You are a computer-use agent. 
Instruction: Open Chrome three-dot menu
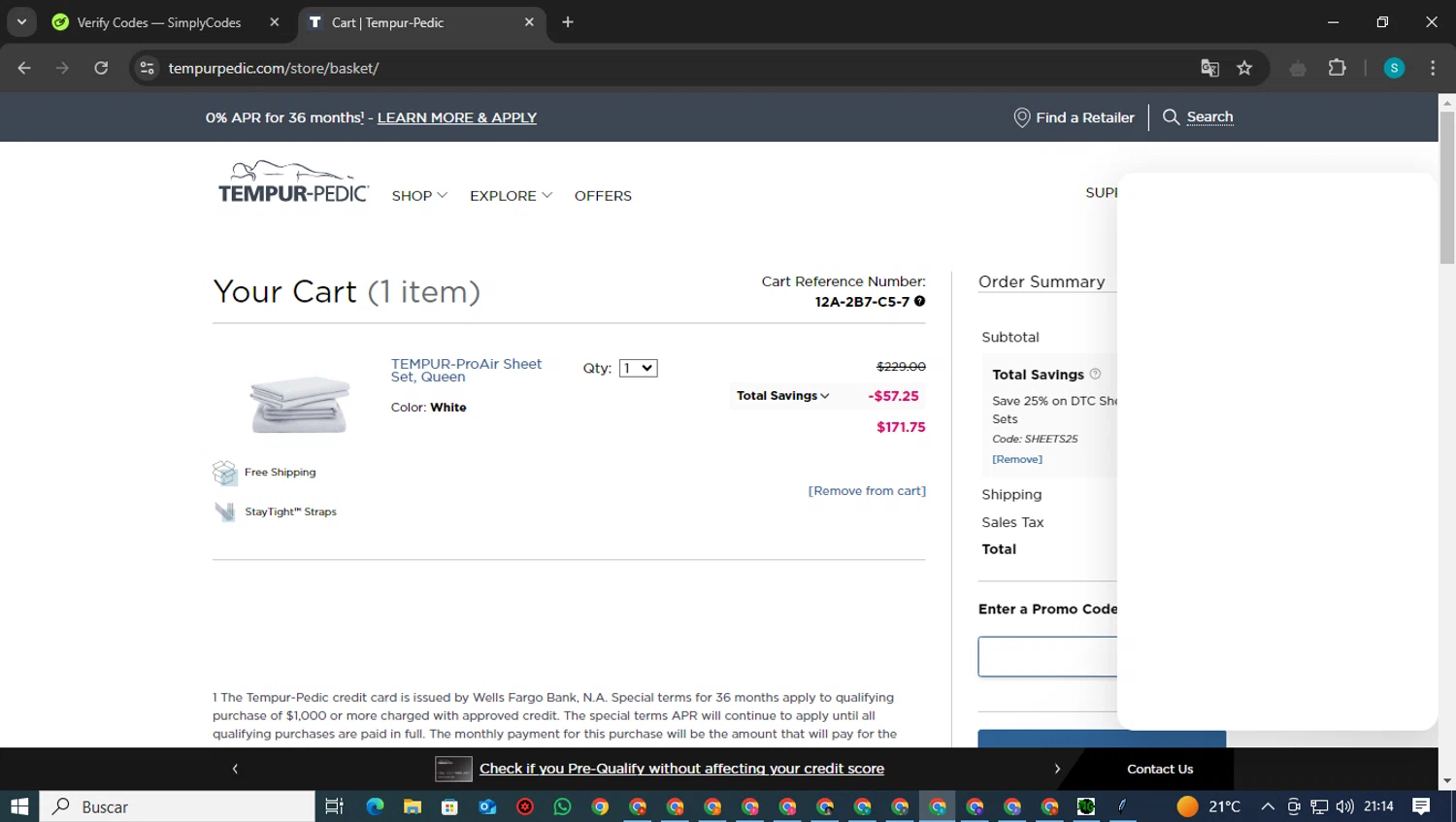[x=1433, y=68]
